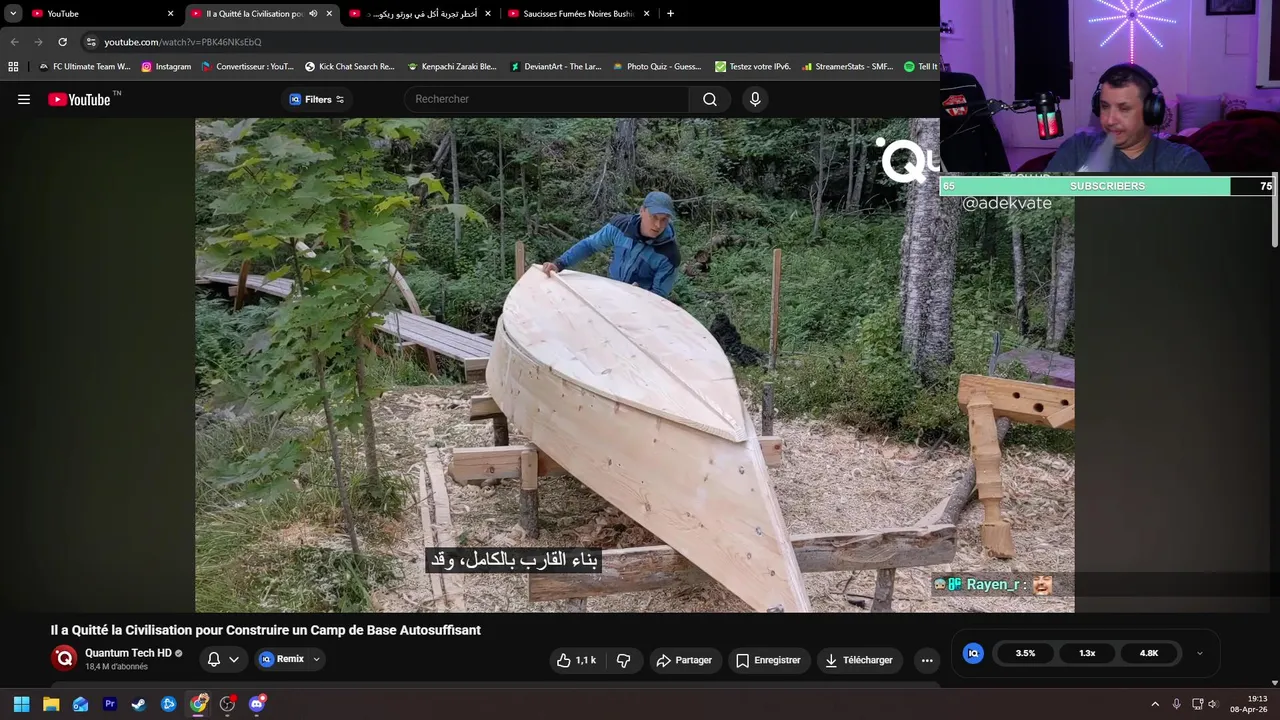The height and width of the screenshot is (720, 1280).
Task: Open Testez votre IPv6 bookmark
Action: click(x=753, y=67)
